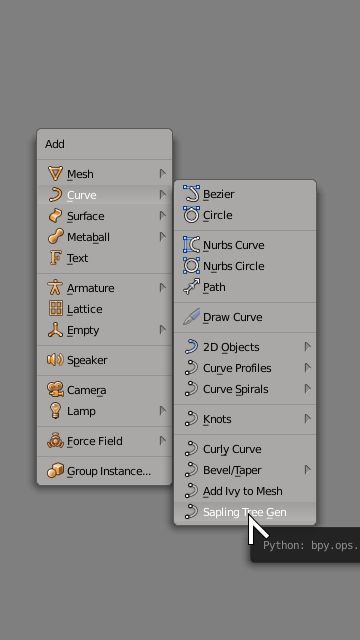360x640 pixels.
Task: Add a Speaker object
Action: (104, 360)
